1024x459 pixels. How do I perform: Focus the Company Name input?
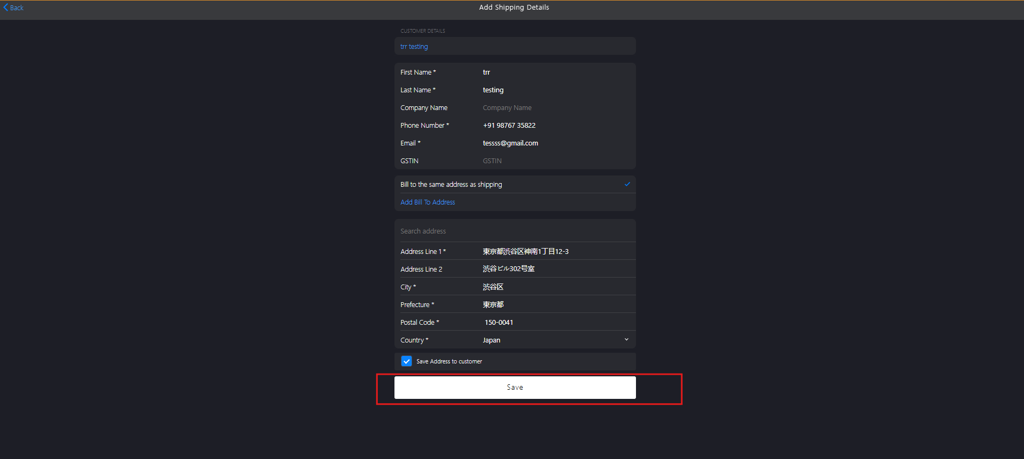click(557, 108)
